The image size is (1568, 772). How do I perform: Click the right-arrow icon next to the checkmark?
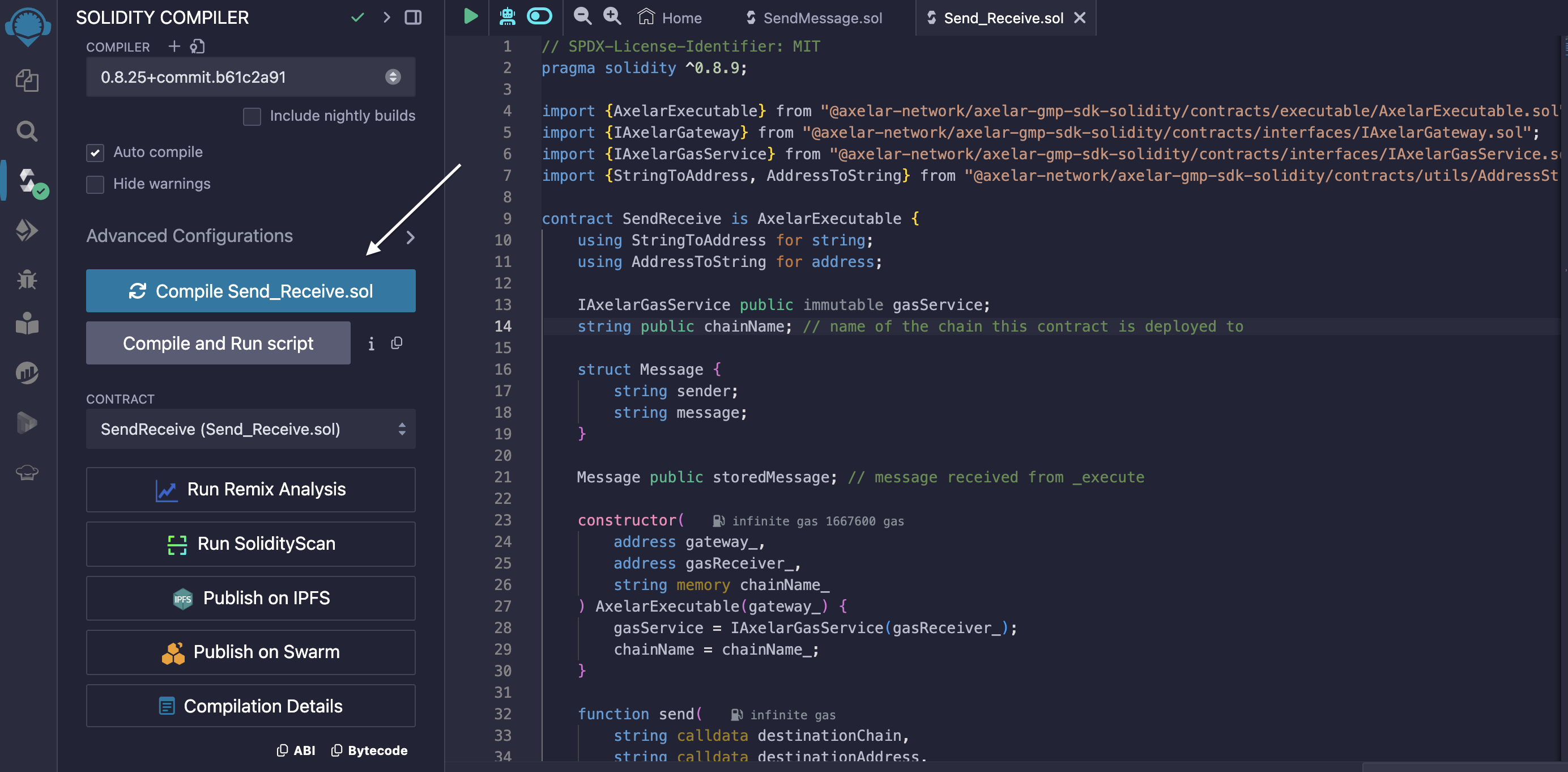pyautogui.click(x=386, y=18)
